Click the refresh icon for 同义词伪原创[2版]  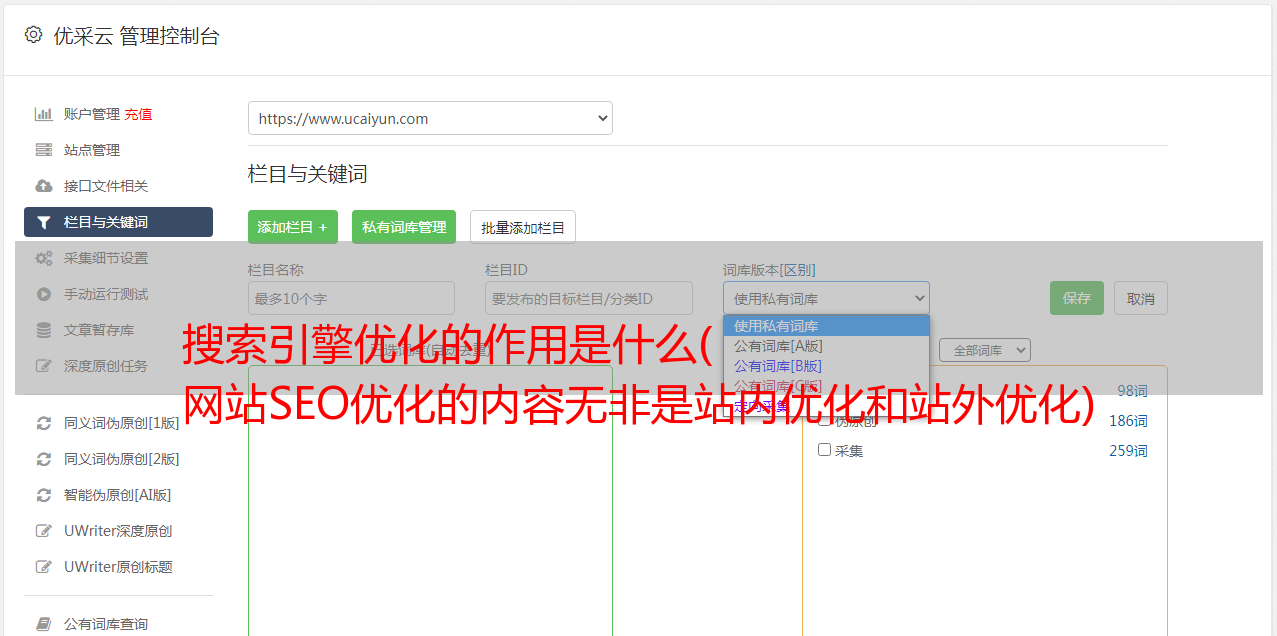point(44,459)
